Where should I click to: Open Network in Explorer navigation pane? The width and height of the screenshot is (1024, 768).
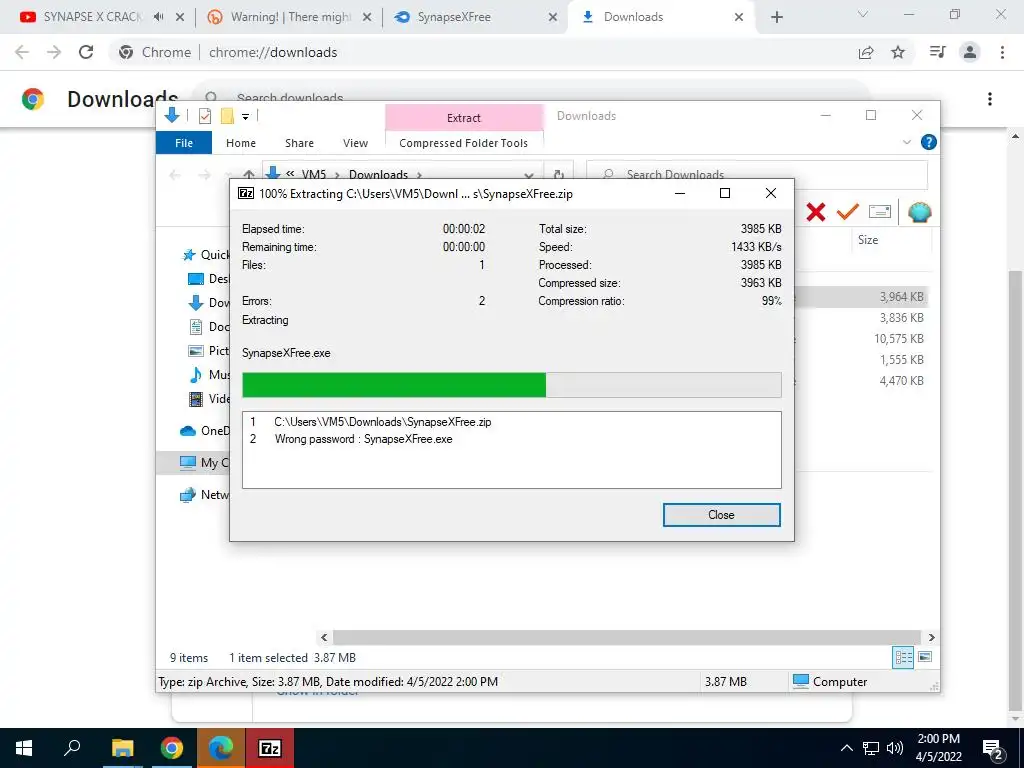(204, 494)
